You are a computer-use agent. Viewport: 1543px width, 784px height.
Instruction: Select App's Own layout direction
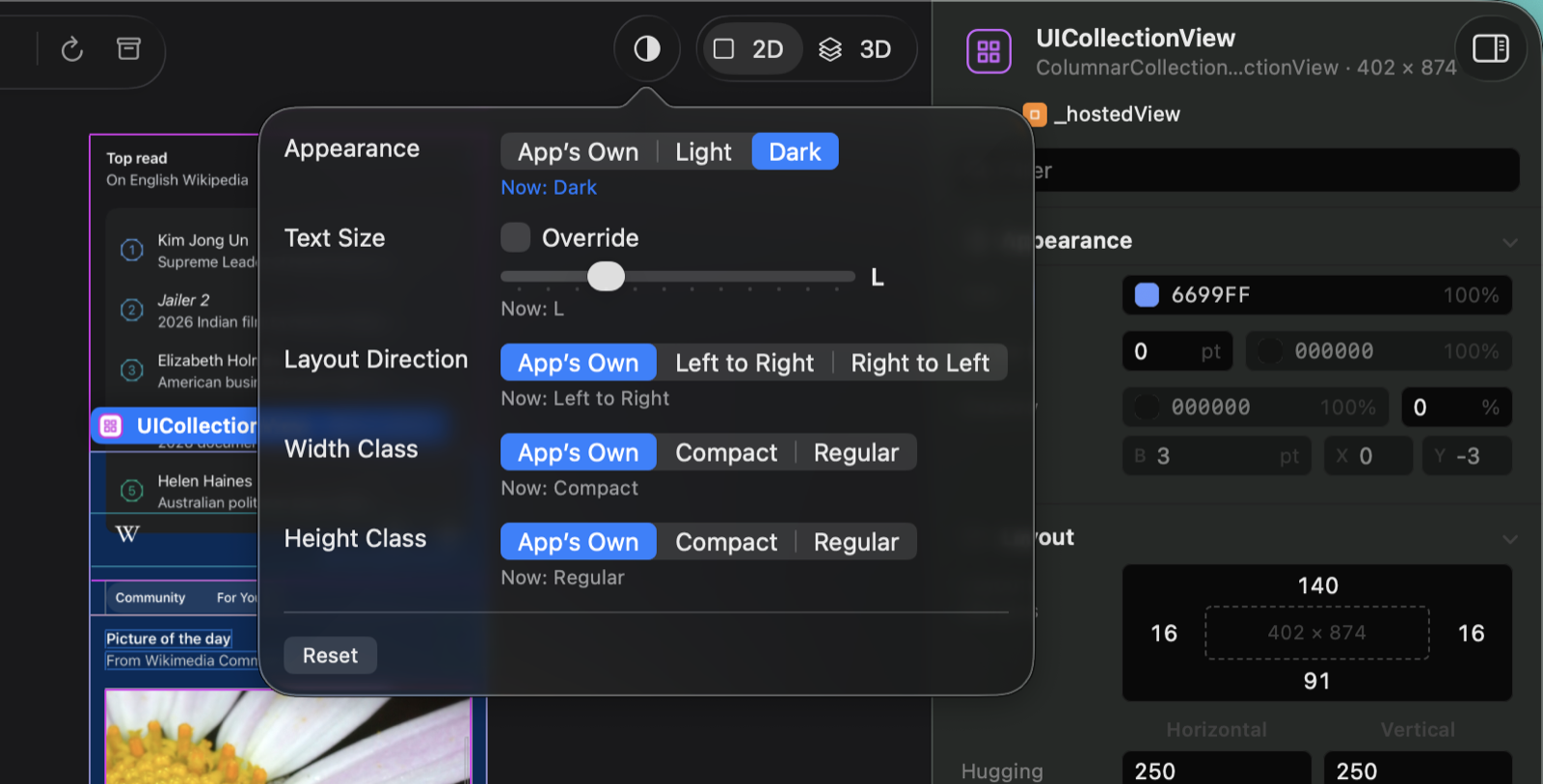(x=578, y=364)
